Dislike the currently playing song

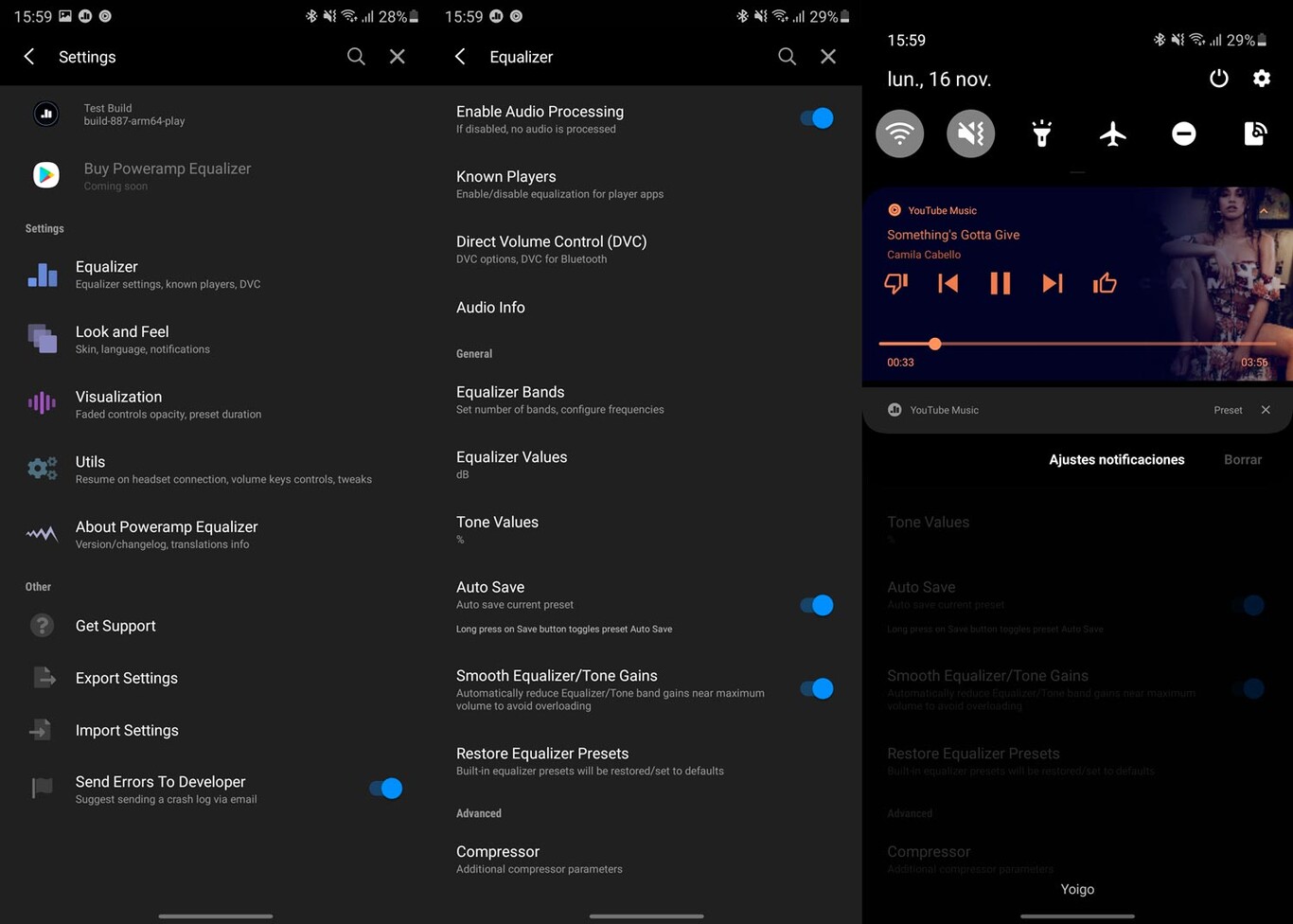895,283
